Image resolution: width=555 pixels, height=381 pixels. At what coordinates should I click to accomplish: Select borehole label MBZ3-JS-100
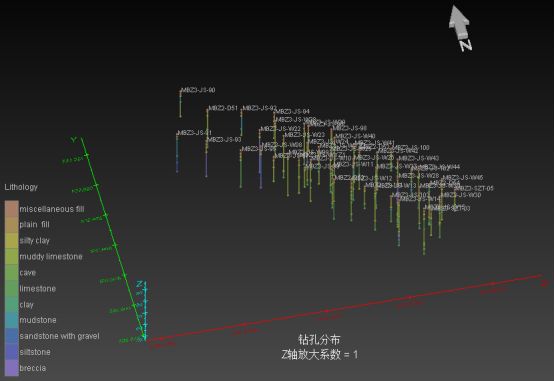click(x=411, y=147)
